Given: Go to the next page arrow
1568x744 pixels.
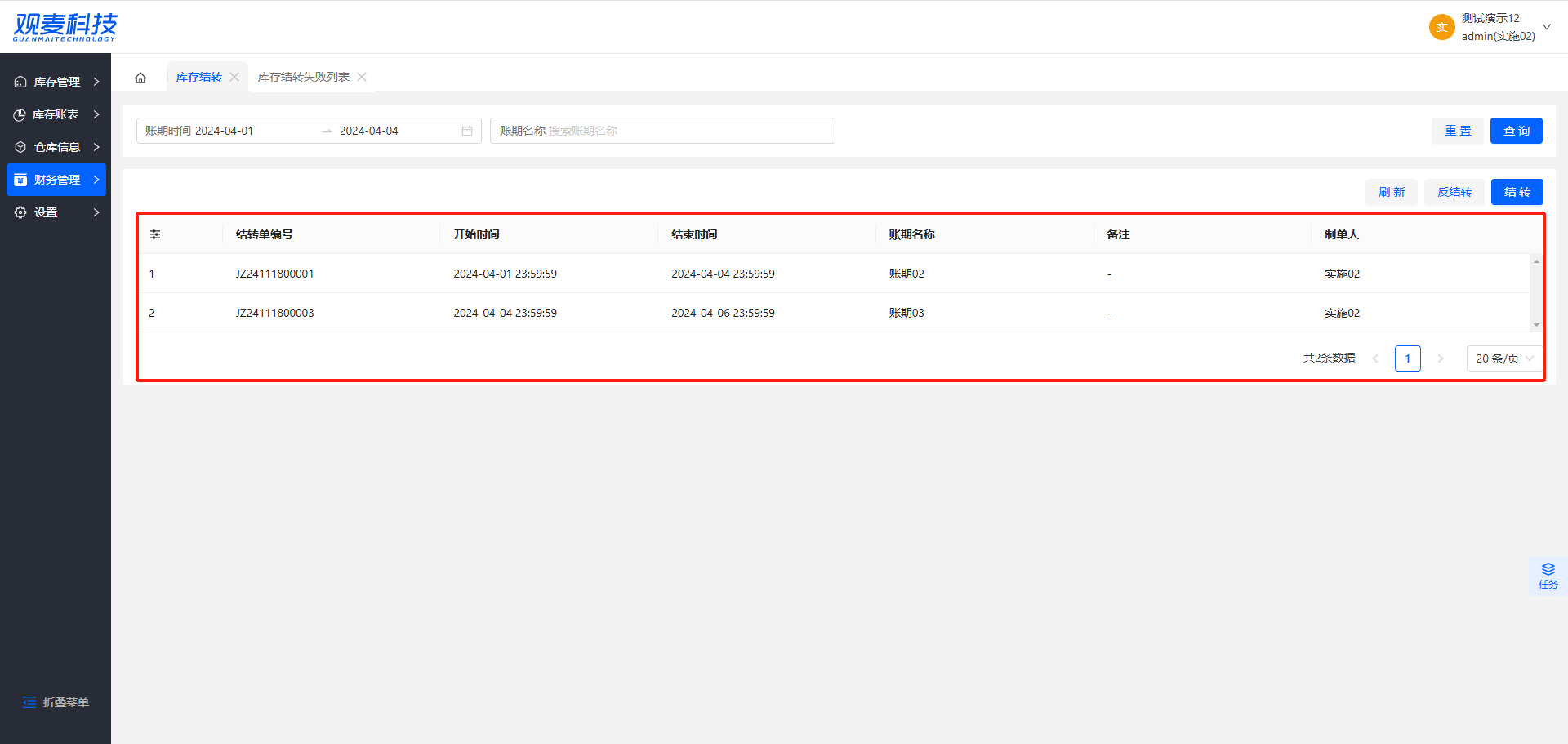Looking at the screenshot, I should click(1441, 359).
